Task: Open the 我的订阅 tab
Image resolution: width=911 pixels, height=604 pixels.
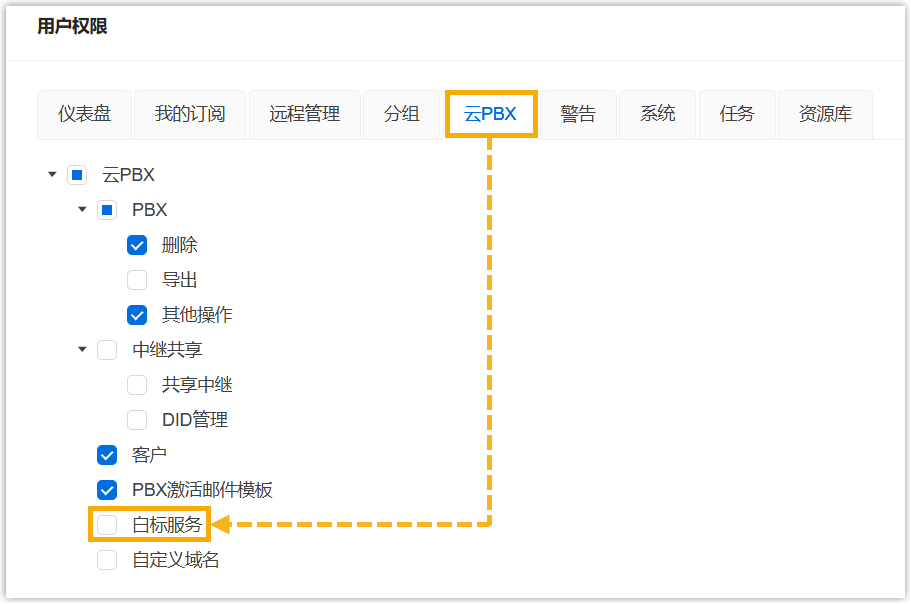Action: pyautogui.click(x=190, y=114)
